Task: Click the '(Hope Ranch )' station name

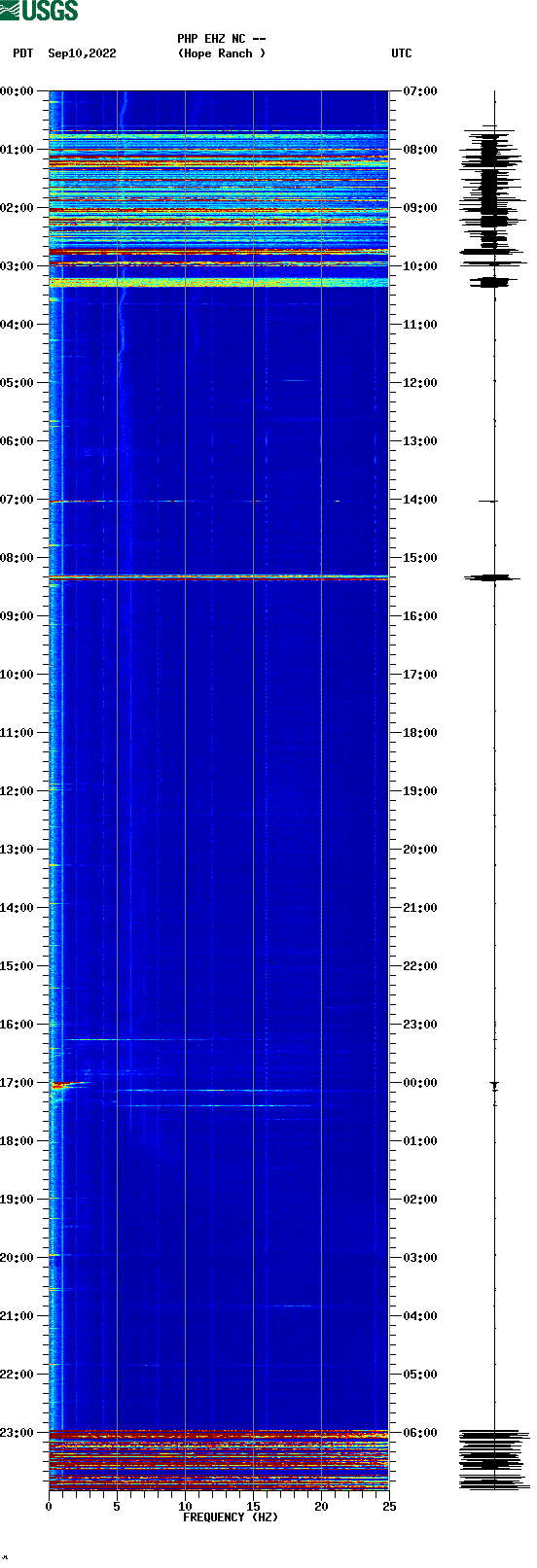Action: tap(222, 53)
